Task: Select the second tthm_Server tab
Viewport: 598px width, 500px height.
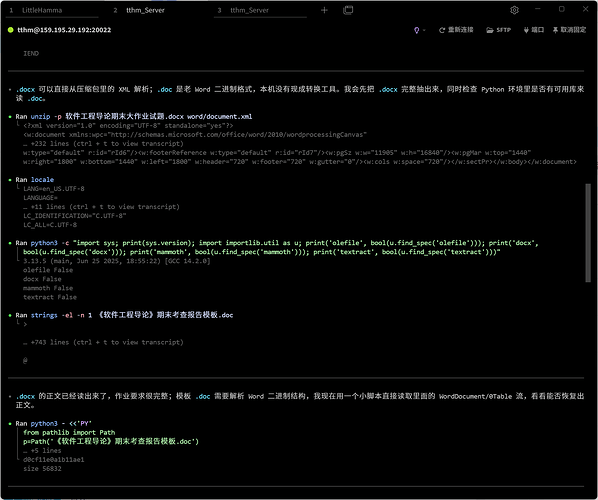Action: click(x=145, y=10)
